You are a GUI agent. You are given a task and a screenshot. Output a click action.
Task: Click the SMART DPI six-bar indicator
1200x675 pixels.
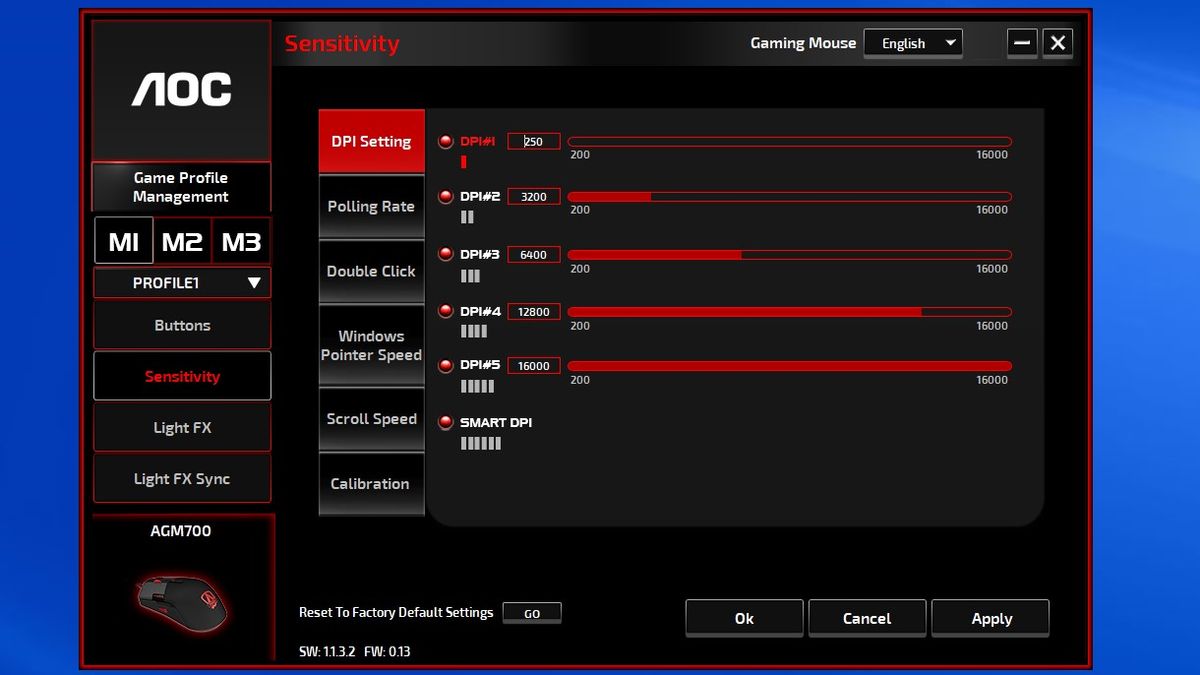click(481, 443)
